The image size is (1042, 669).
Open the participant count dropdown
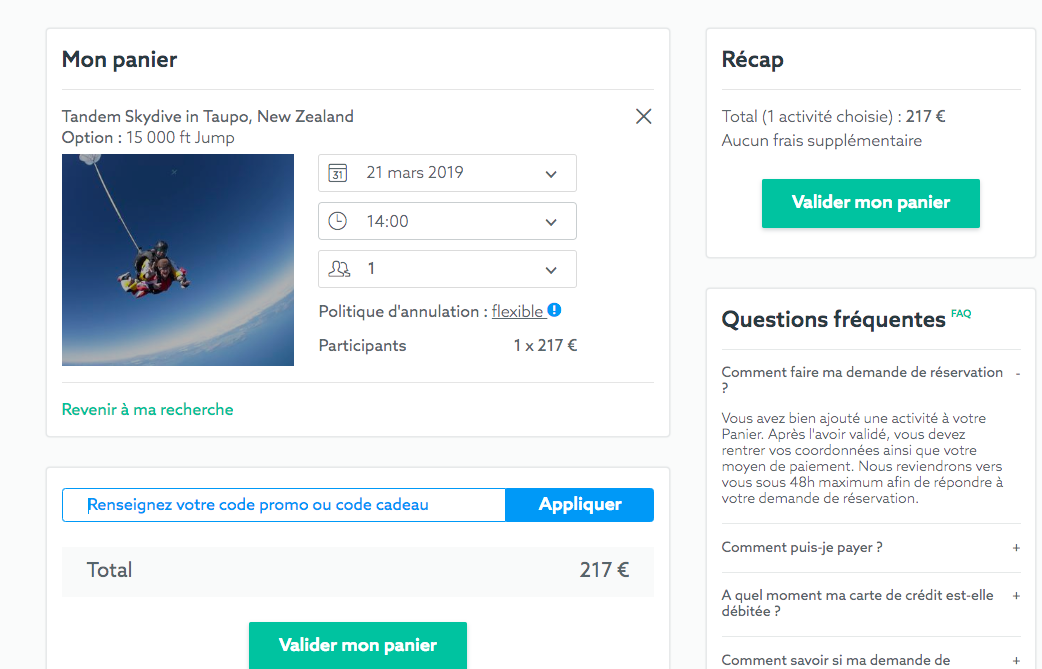click(447, 269)
